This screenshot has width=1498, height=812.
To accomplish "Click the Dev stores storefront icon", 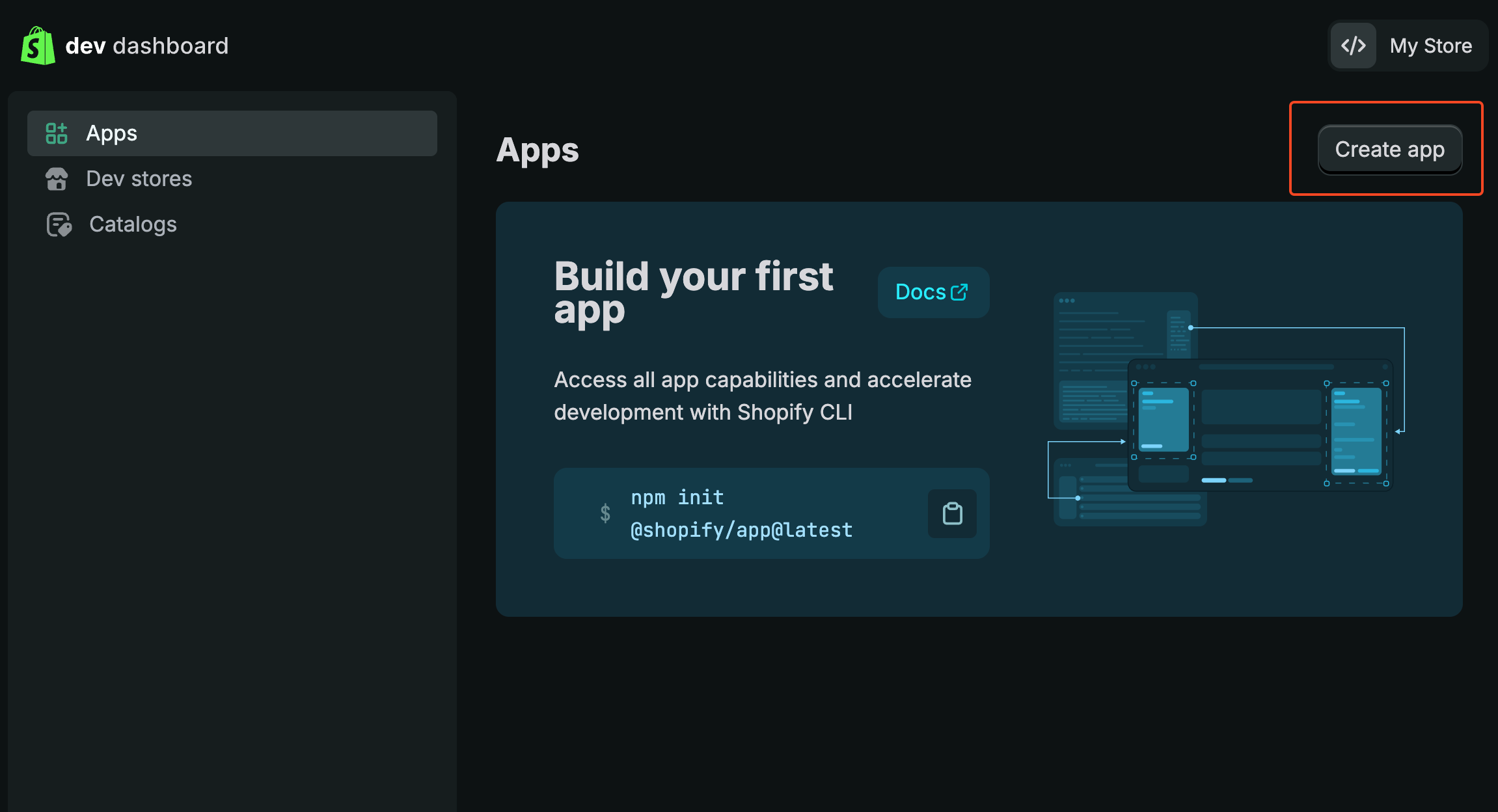I will pos(57,179).
